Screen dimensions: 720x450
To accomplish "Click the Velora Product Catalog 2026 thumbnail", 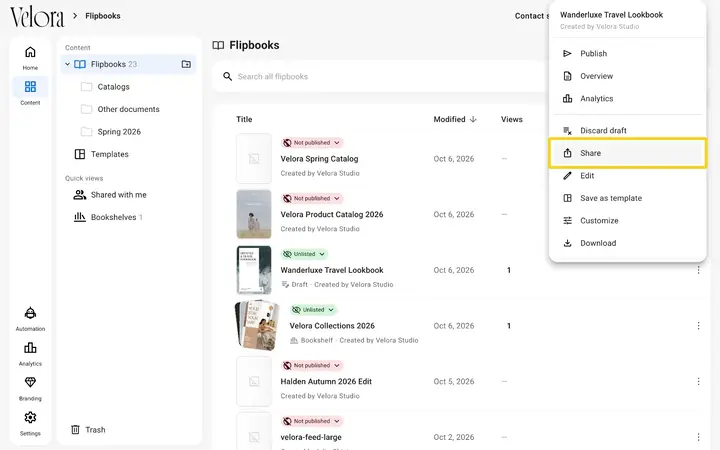I will pos(254,214).
